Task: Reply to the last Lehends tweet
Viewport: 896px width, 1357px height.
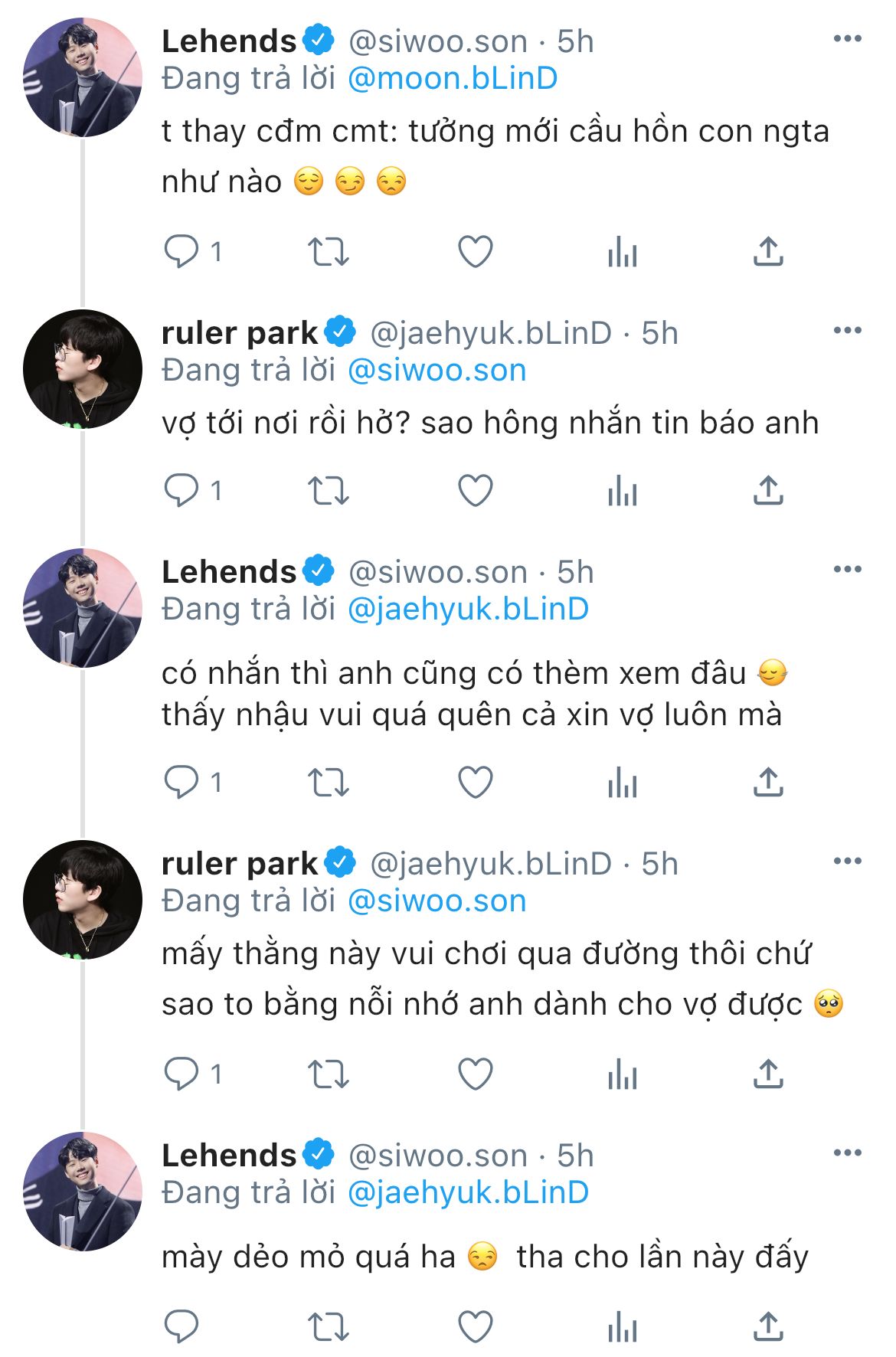Action: [x=181, y=1327]
